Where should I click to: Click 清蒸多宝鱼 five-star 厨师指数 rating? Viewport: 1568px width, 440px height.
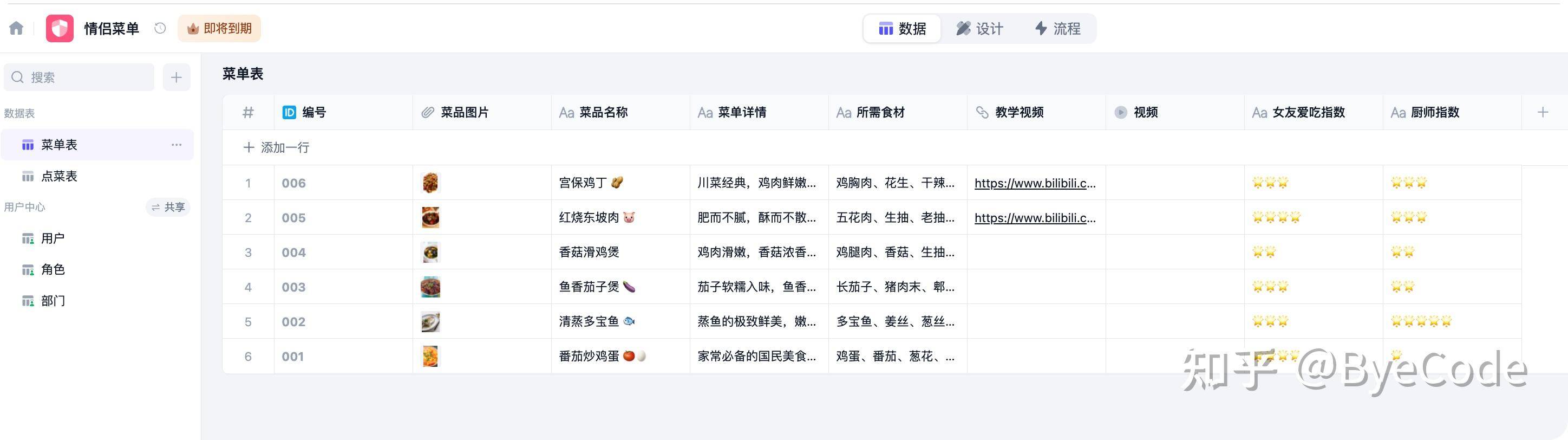[x=1421, y=321]
